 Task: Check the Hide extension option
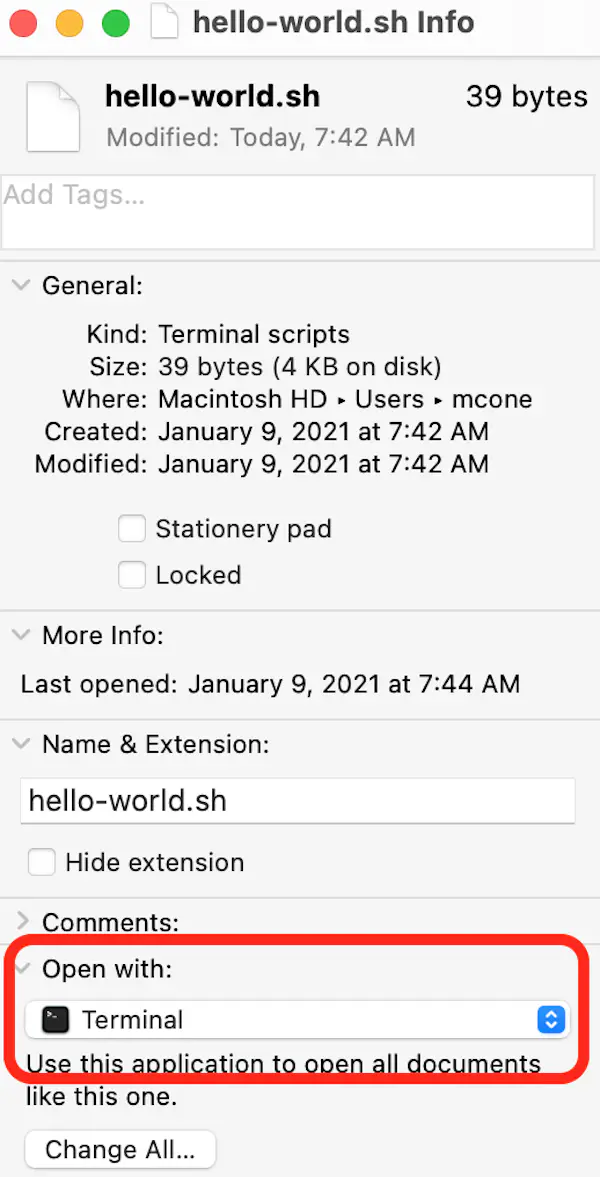(x=41, y=862)
